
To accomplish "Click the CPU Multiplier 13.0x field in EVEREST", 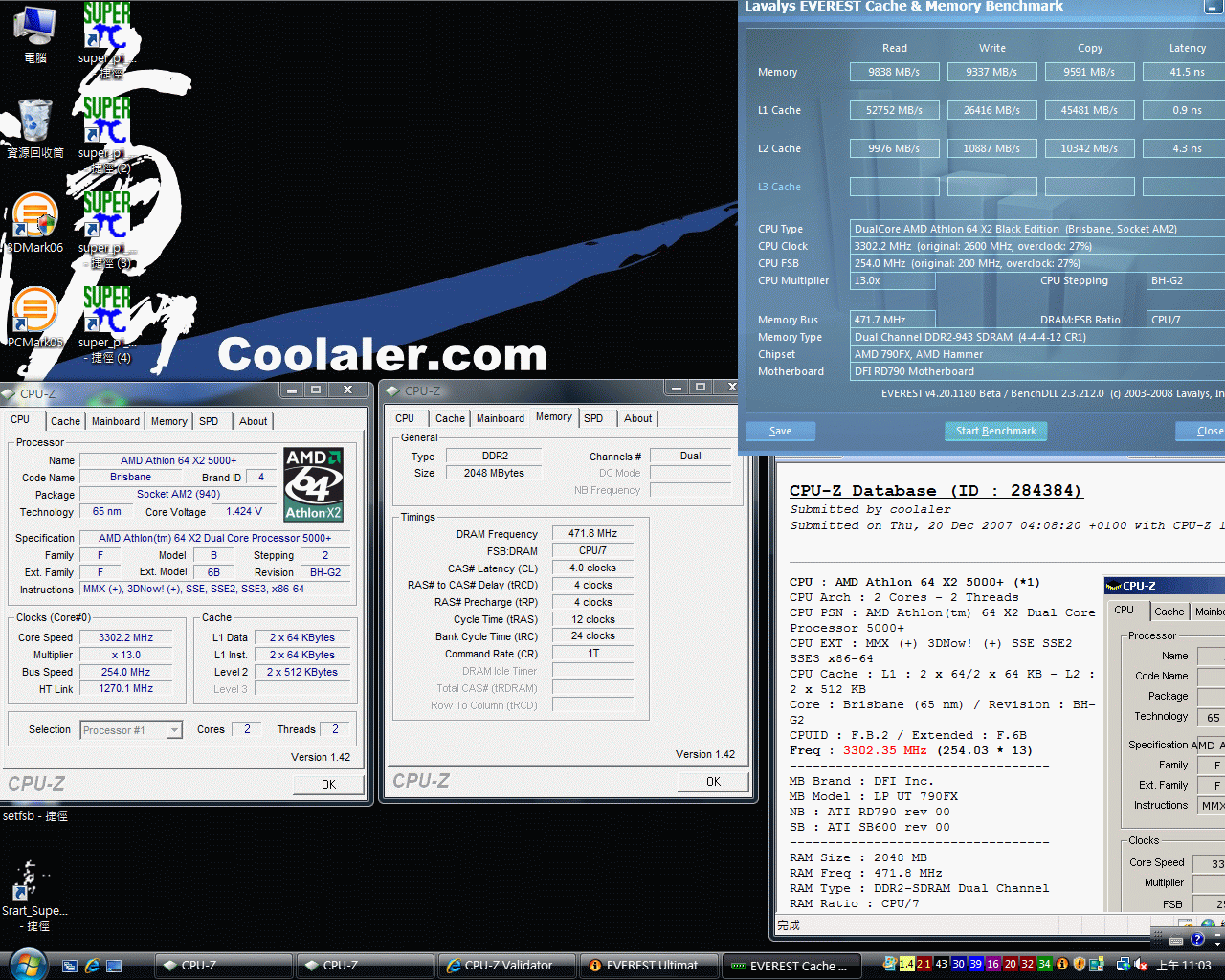I will (x=893, y=280).
